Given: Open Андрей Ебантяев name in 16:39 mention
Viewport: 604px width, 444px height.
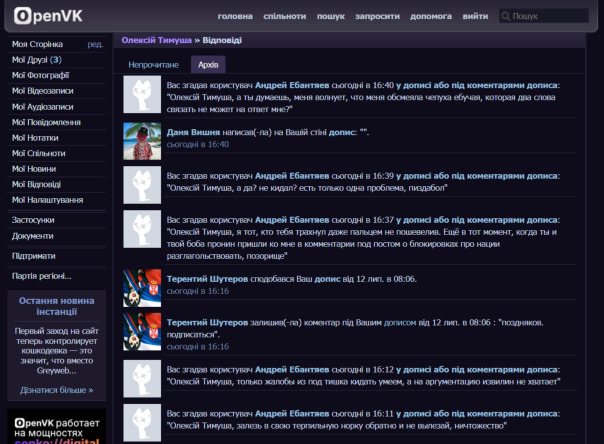Looking at the screenshot, I should [292, 176].
